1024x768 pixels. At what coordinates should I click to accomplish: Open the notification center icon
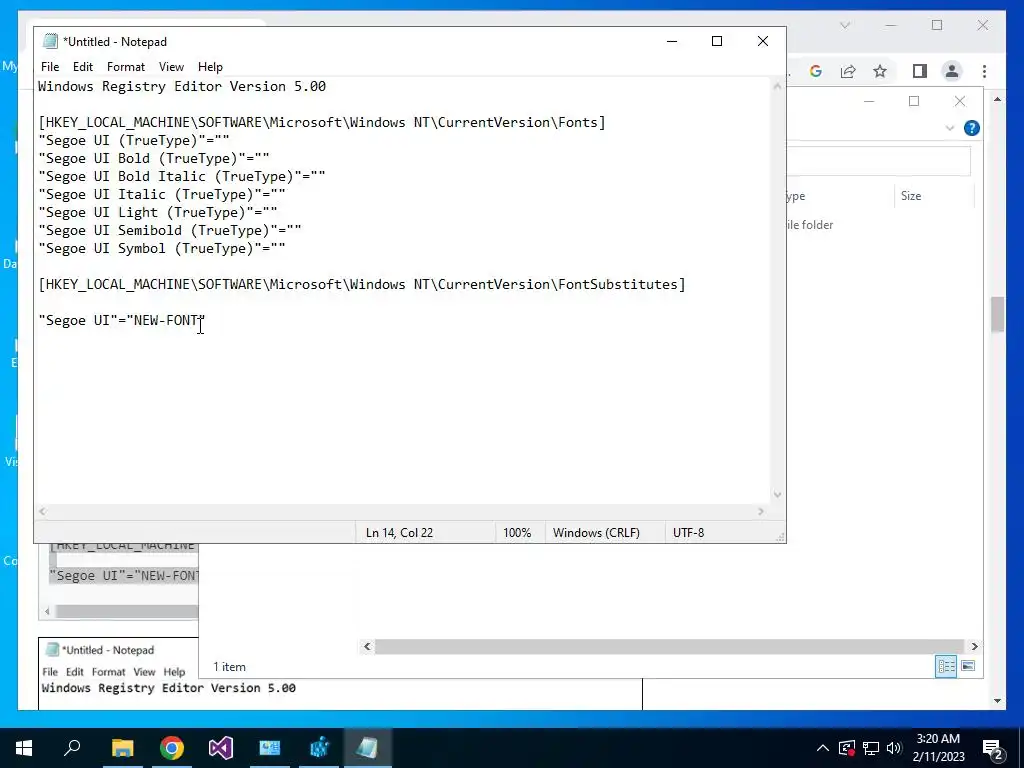[x=992, y=748]
